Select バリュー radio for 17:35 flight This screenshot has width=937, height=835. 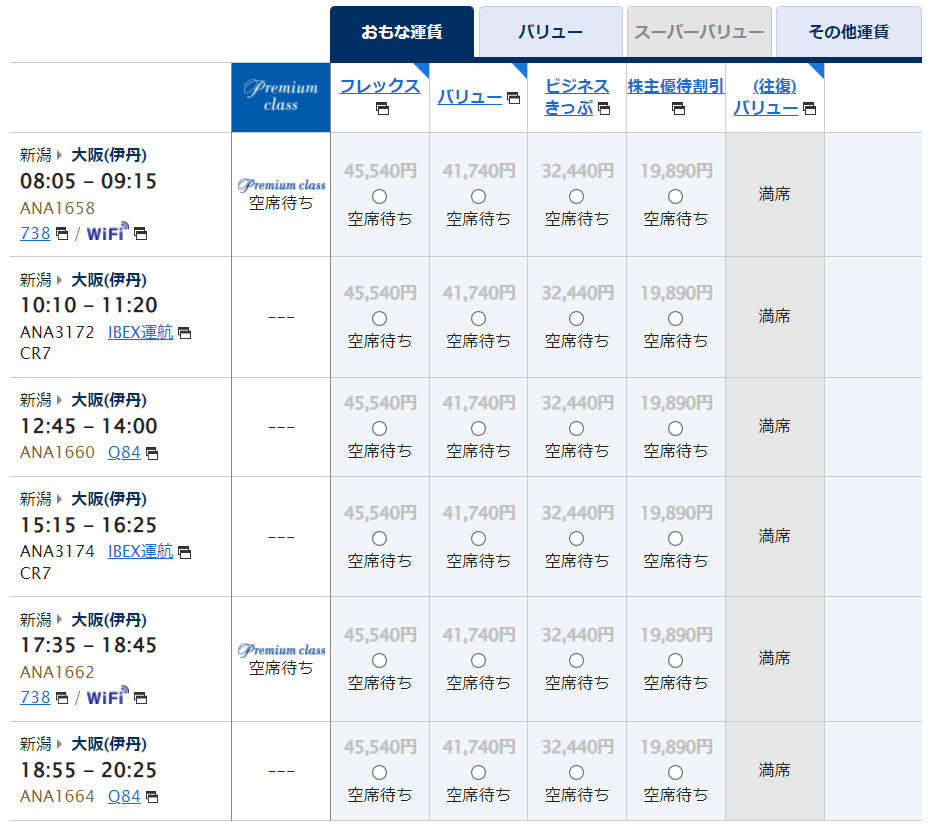point(478,660)
